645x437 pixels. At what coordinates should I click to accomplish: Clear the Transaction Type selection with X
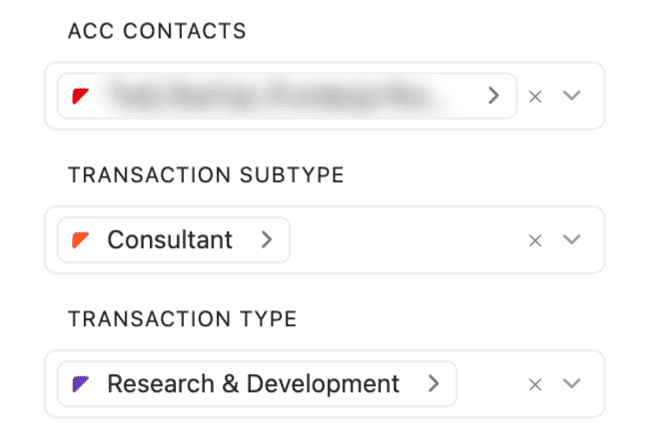[x=535, y=383]
